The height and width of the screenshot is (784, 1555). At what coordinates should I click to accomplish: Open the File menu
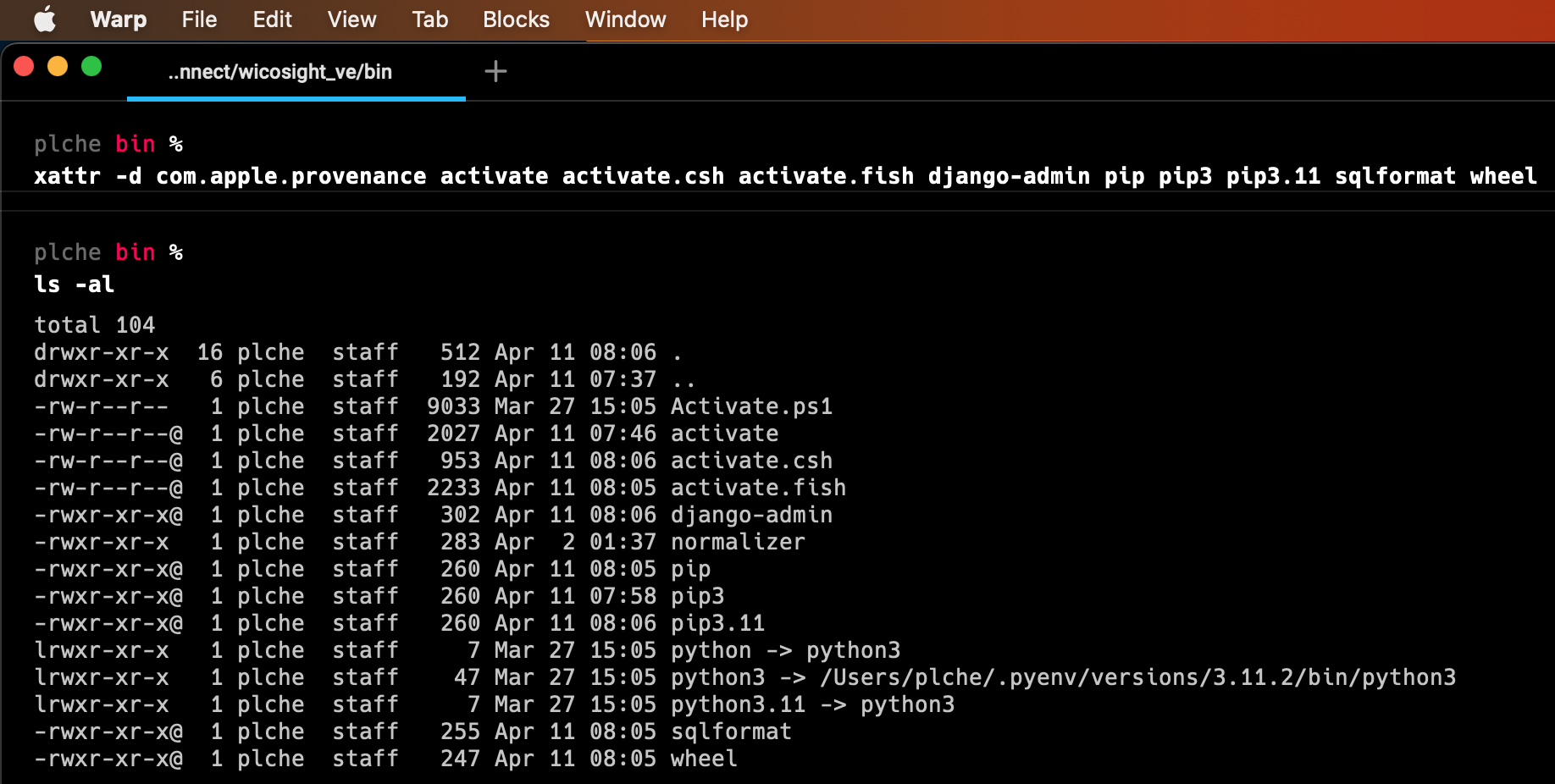[199, 19]
